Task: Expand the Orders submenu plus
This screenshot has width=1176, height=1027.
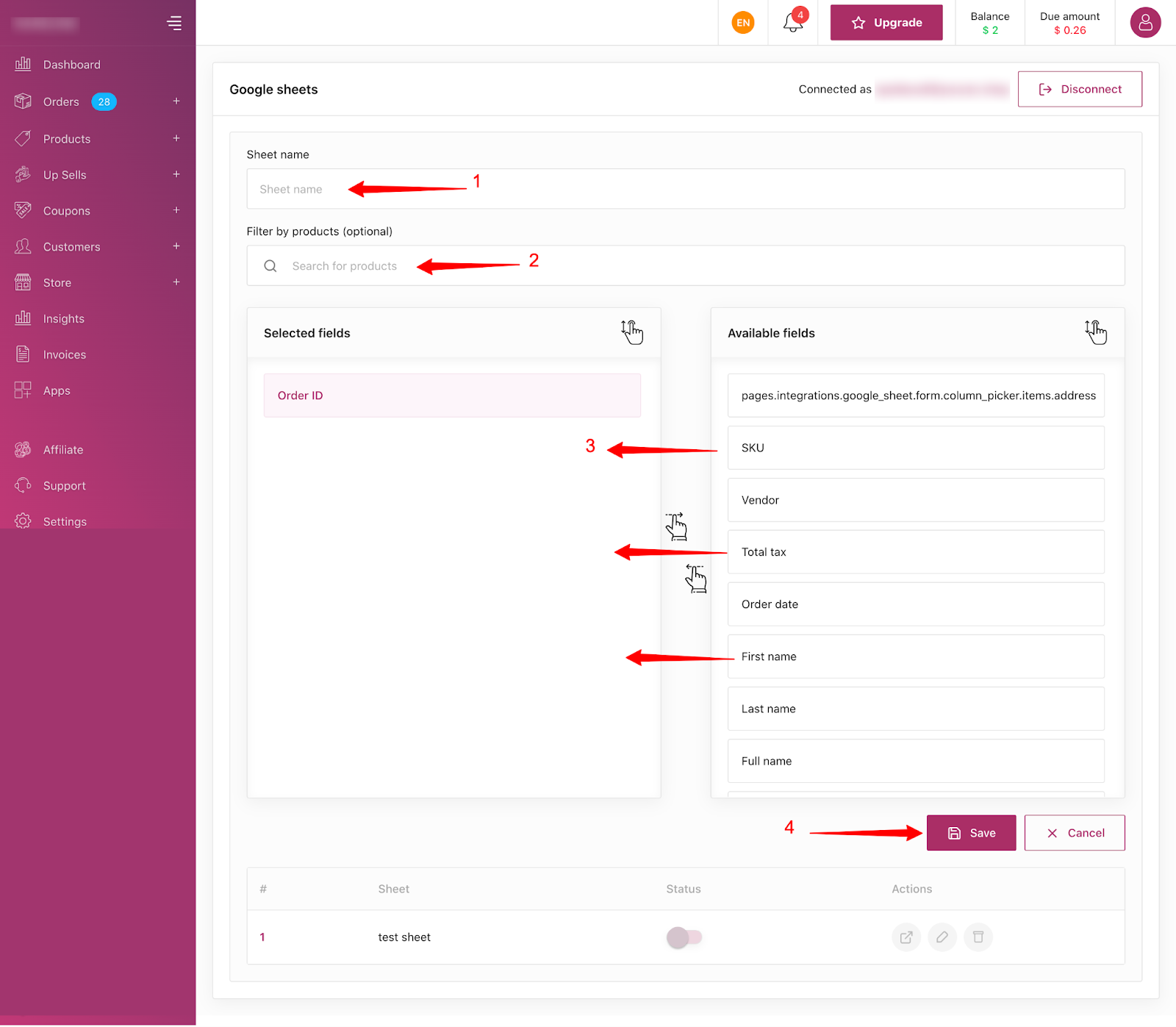Action: point(176,101)
